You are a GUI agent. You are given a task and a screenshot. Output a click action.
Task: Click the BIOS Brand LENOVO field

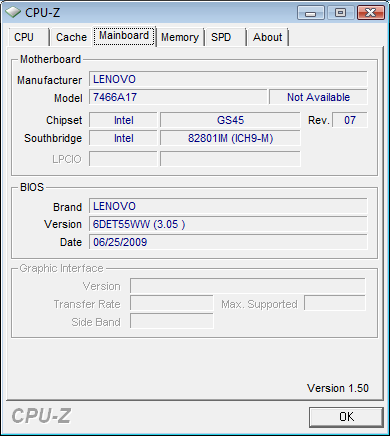point(228,206)
